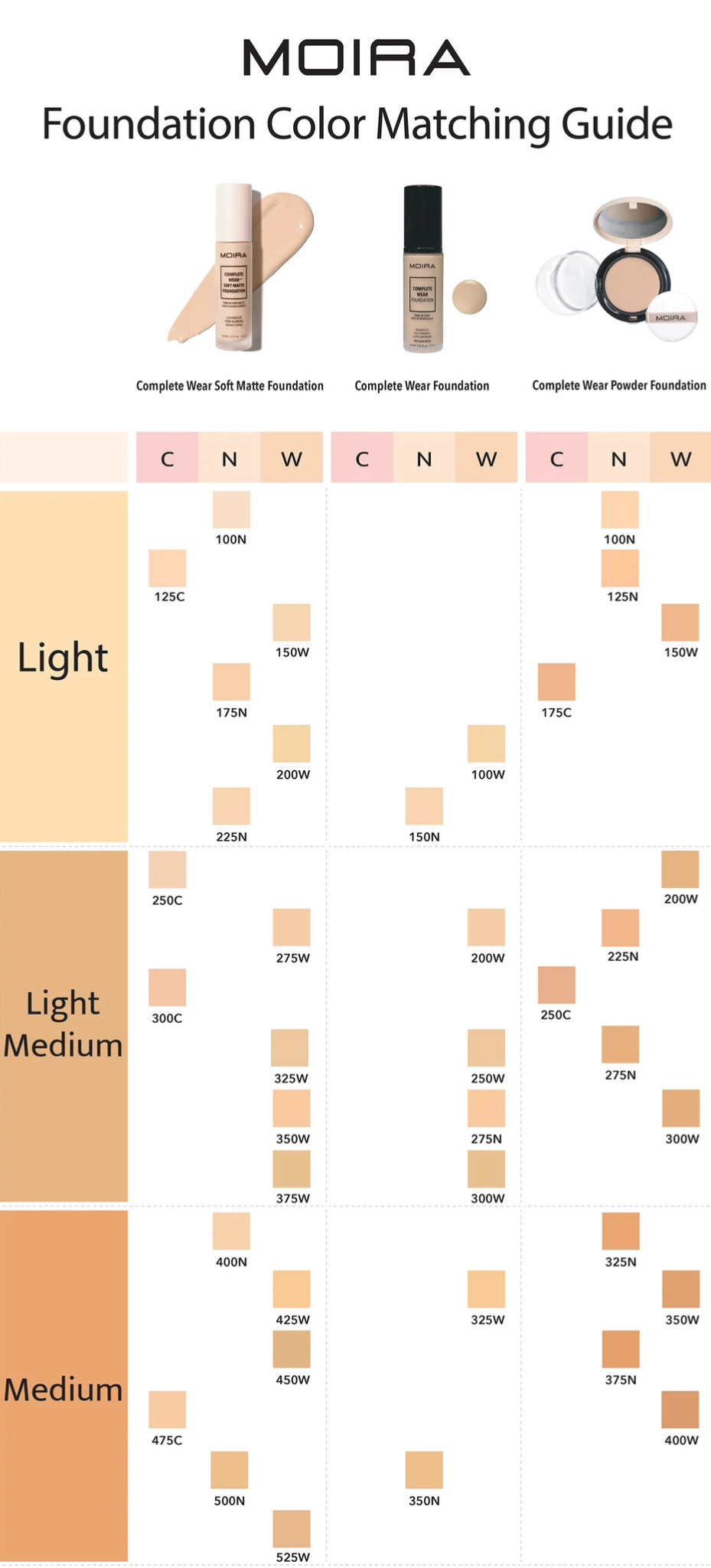The image size is (711, 1568).
Task: Click the Soft Matte Foundation bottle image
Action: [233, 268]
